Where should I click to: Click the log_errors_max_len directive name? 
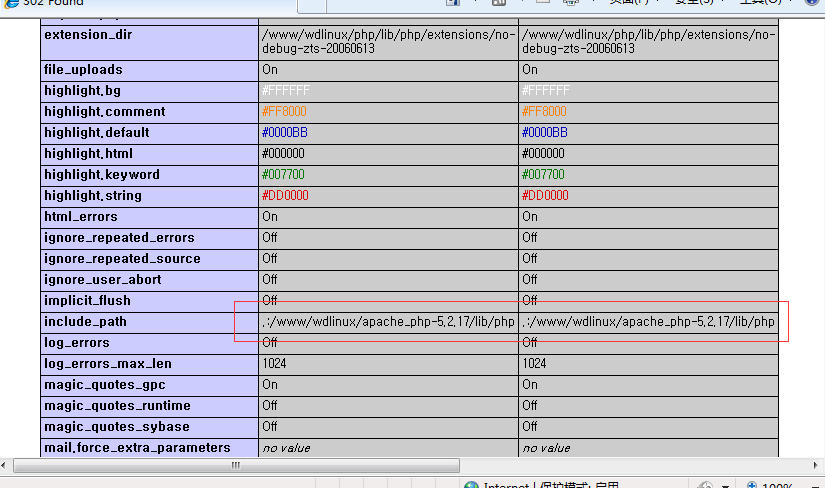108,364
